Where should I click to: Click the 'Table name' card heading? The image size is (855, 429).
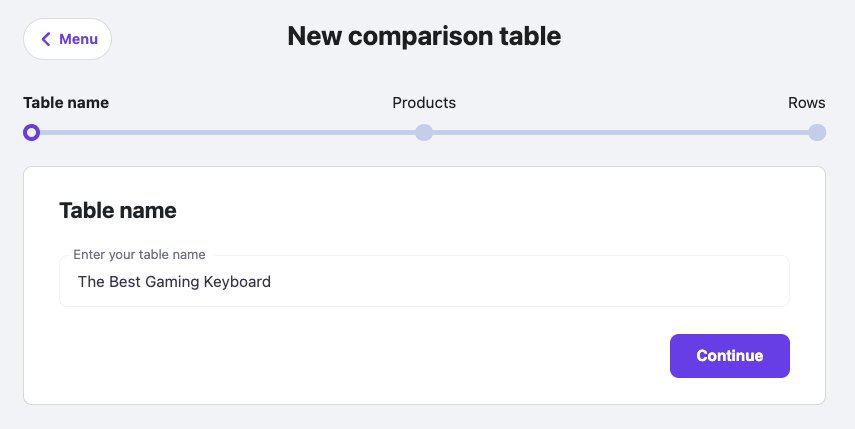pyautogui.click(x=118, y=210)
